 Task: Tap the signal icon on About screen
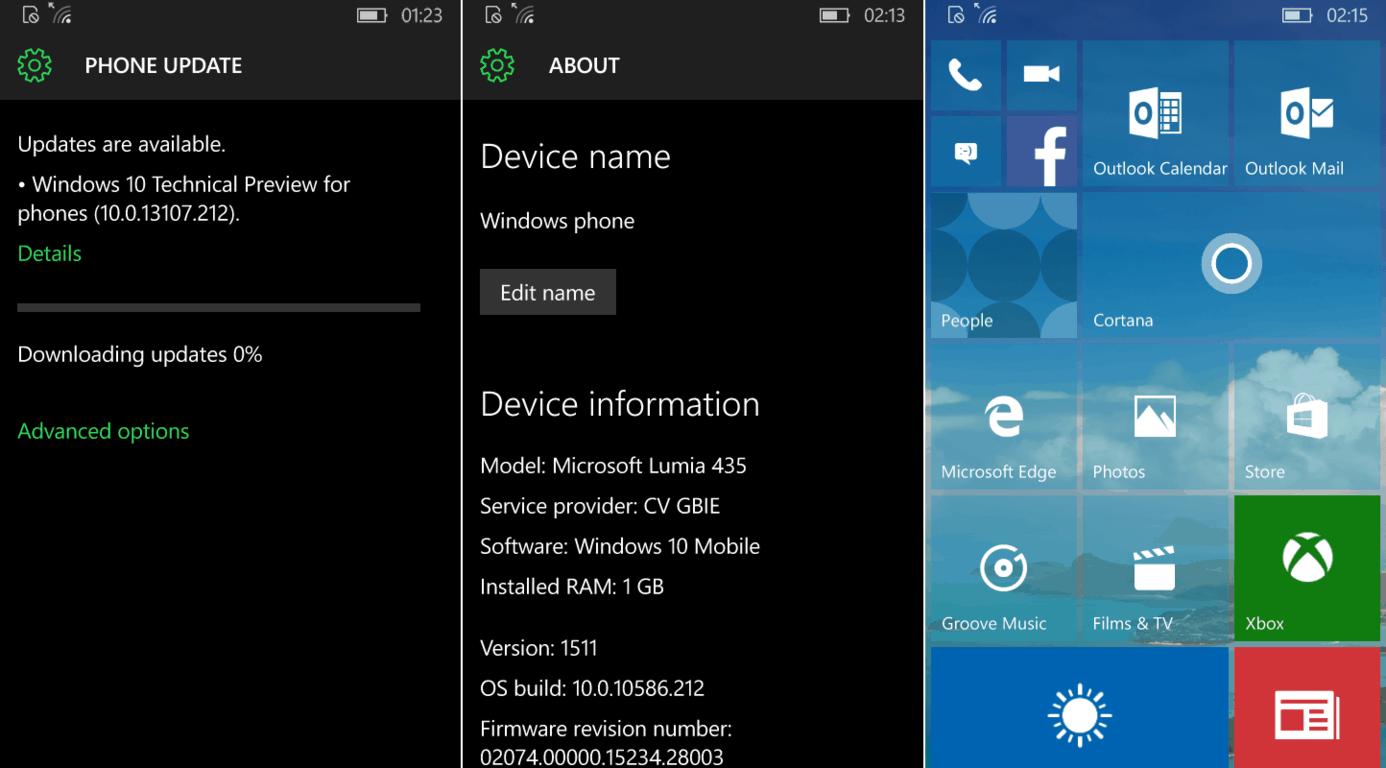point(522,14)
